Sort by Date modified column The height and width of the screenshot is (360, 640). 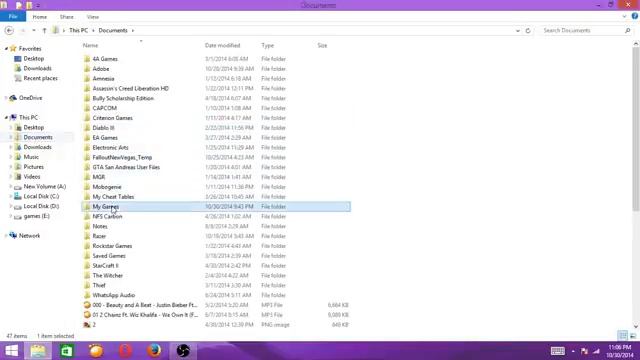(222, 45)
